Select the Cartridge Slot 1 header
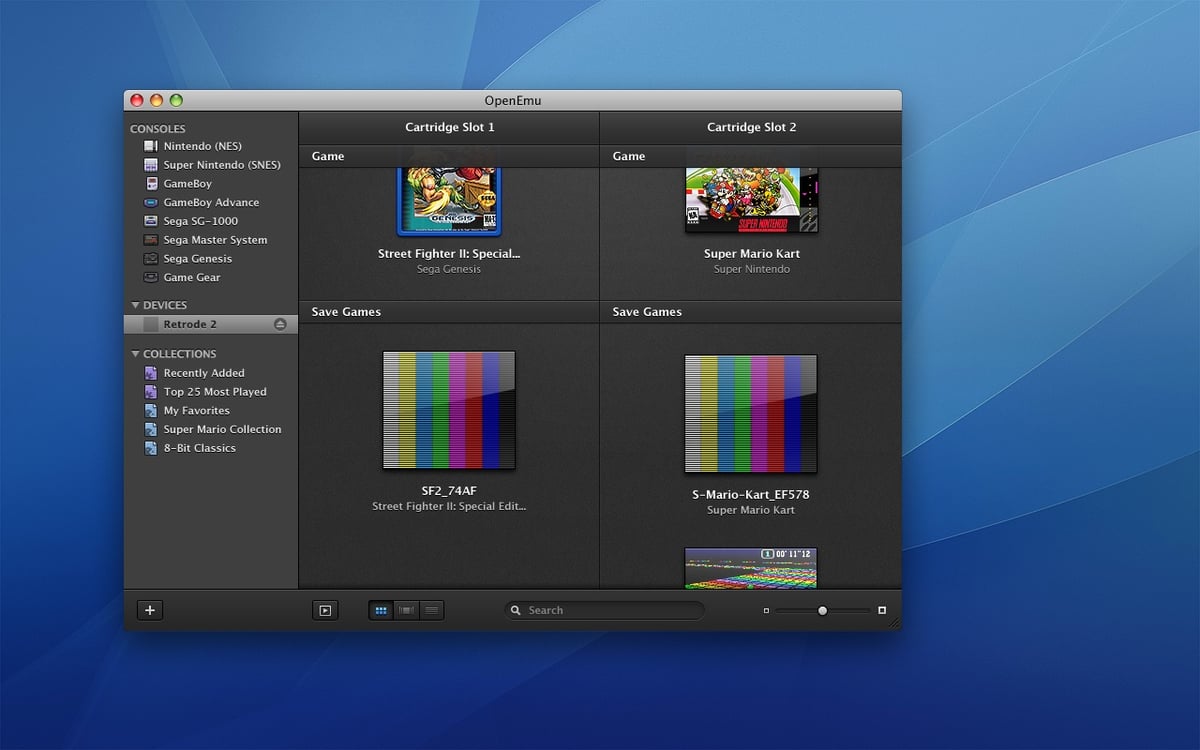This screenshot has width=1200, height=750. pos(449,127)
